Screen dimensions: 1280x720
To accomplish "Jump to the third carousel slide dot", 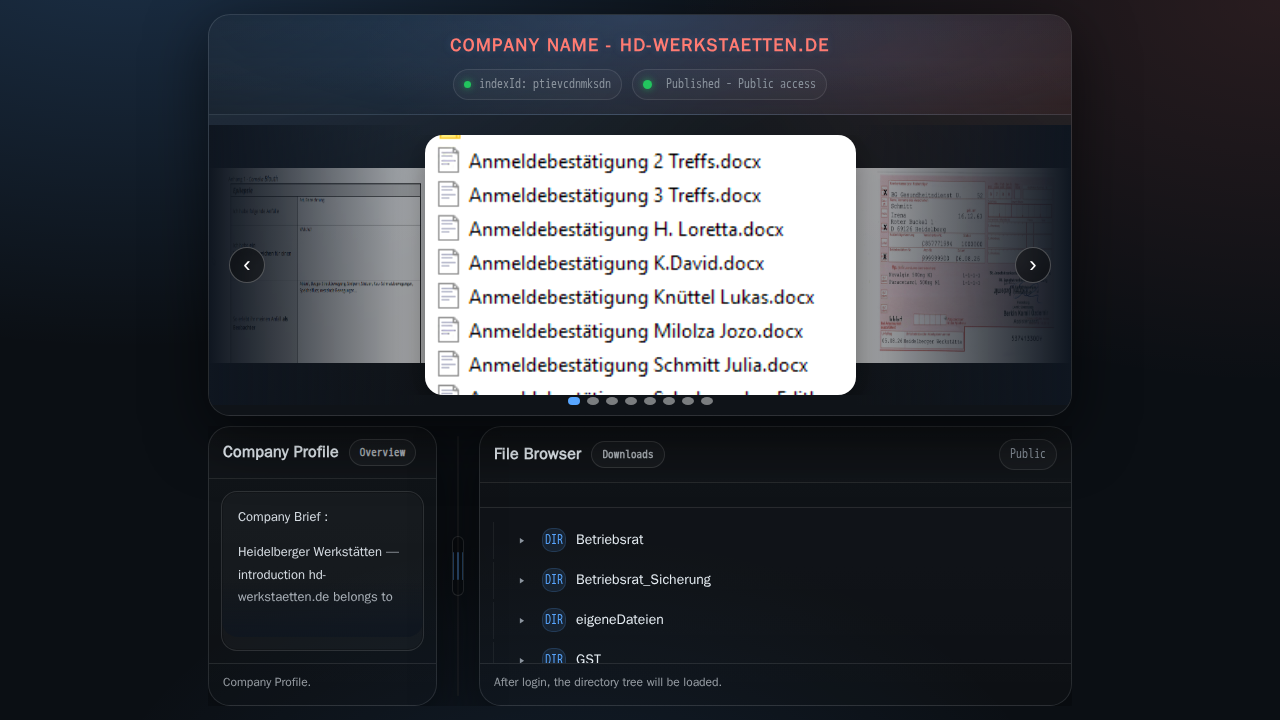I will 612,401.
